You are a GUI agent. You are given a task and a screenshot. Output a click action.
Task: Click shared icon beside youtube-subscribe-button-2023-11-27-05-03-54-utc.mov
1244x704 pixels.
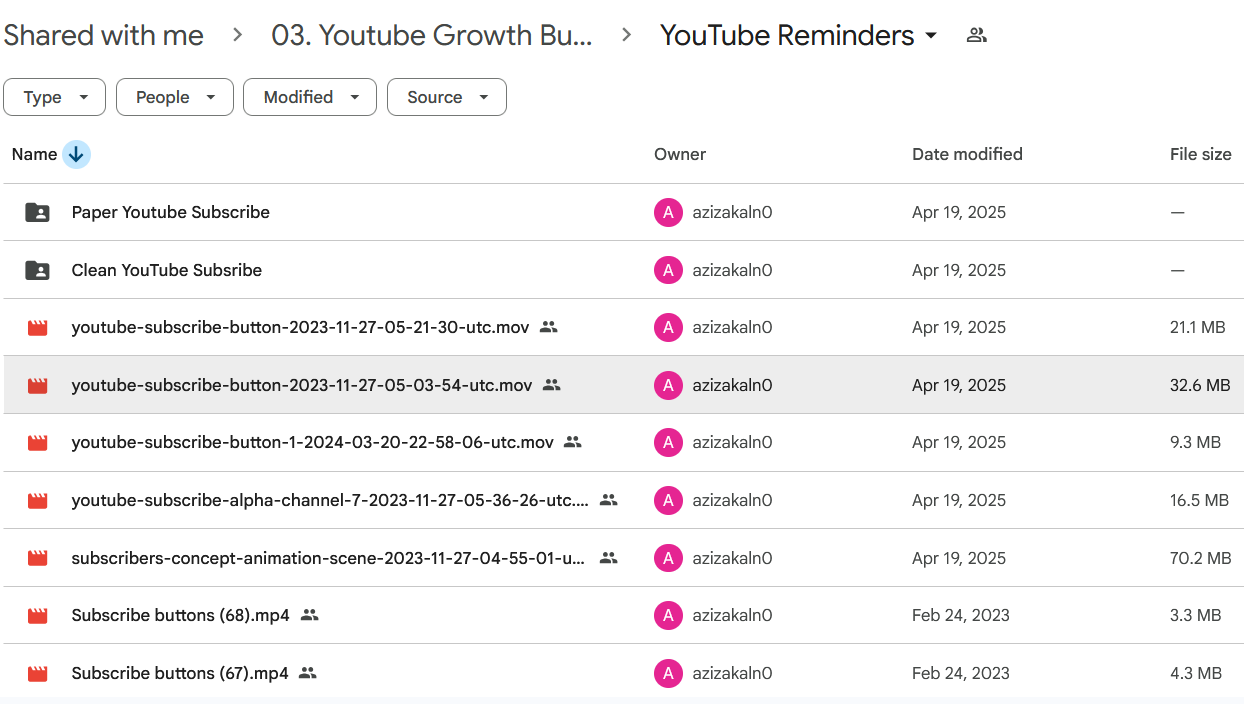click(551, 385)
